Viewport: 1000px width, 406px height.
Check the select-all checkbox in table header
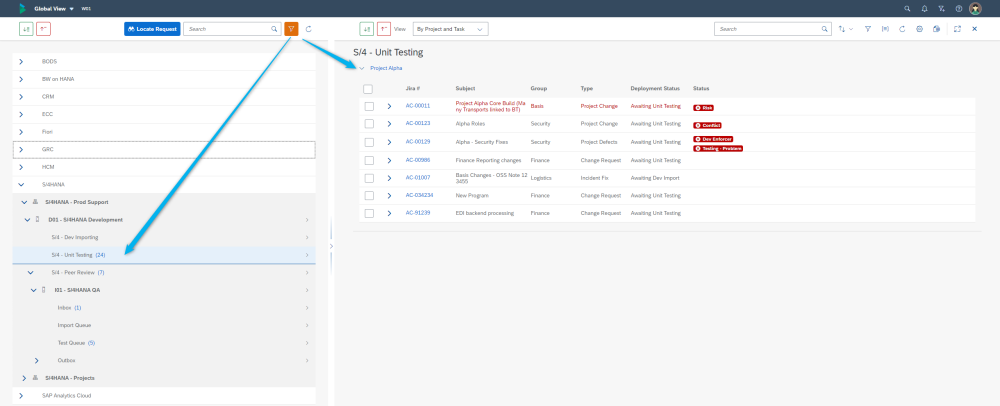[368, 88]
